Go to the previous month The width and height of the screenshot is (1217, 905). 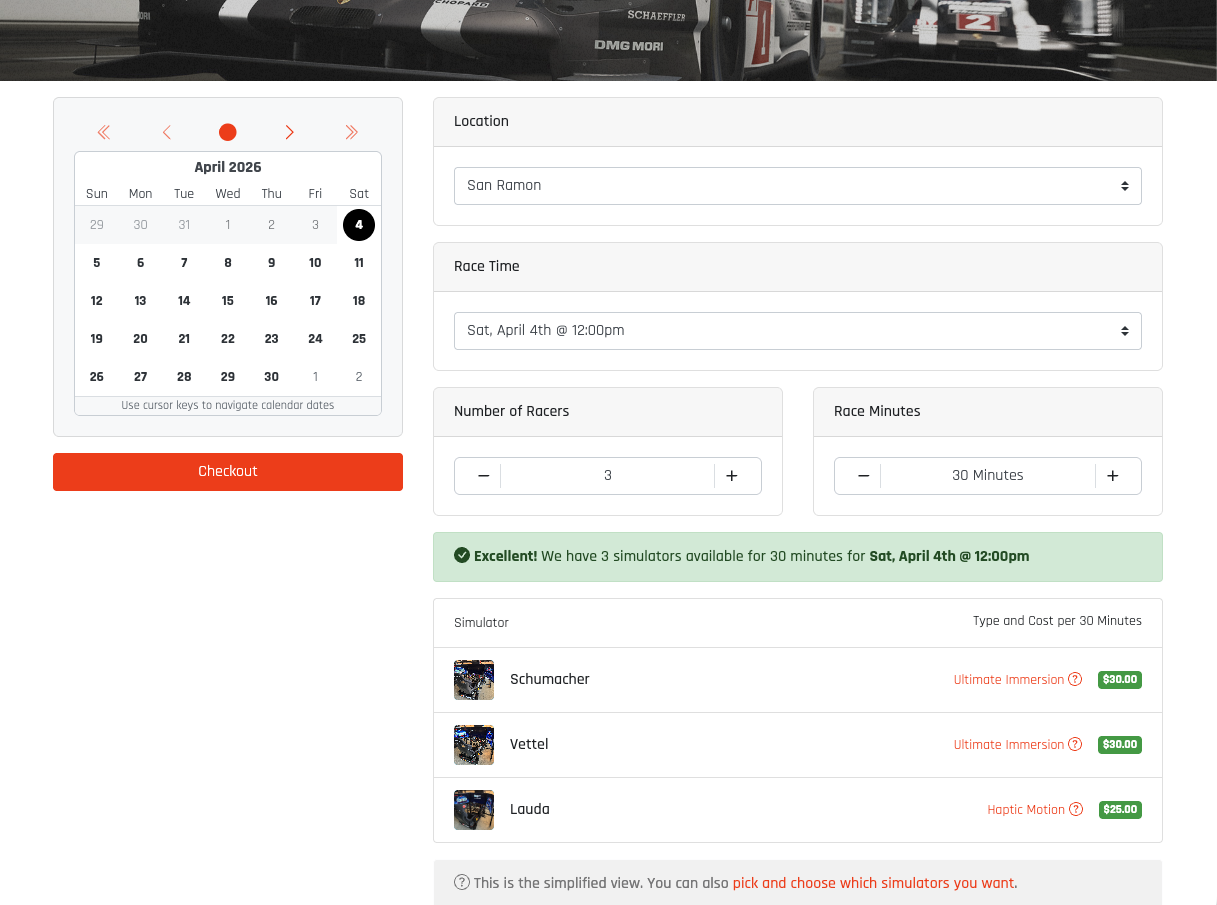pyautogui.click(x=166, y=132)
